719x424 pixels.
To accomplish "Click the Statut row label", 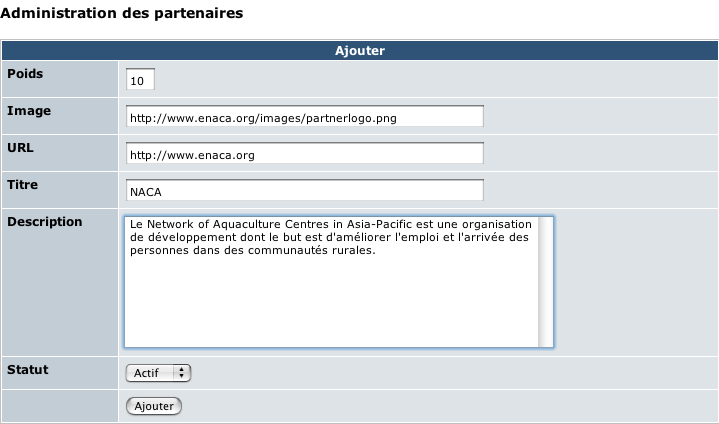I will (28, 369).
